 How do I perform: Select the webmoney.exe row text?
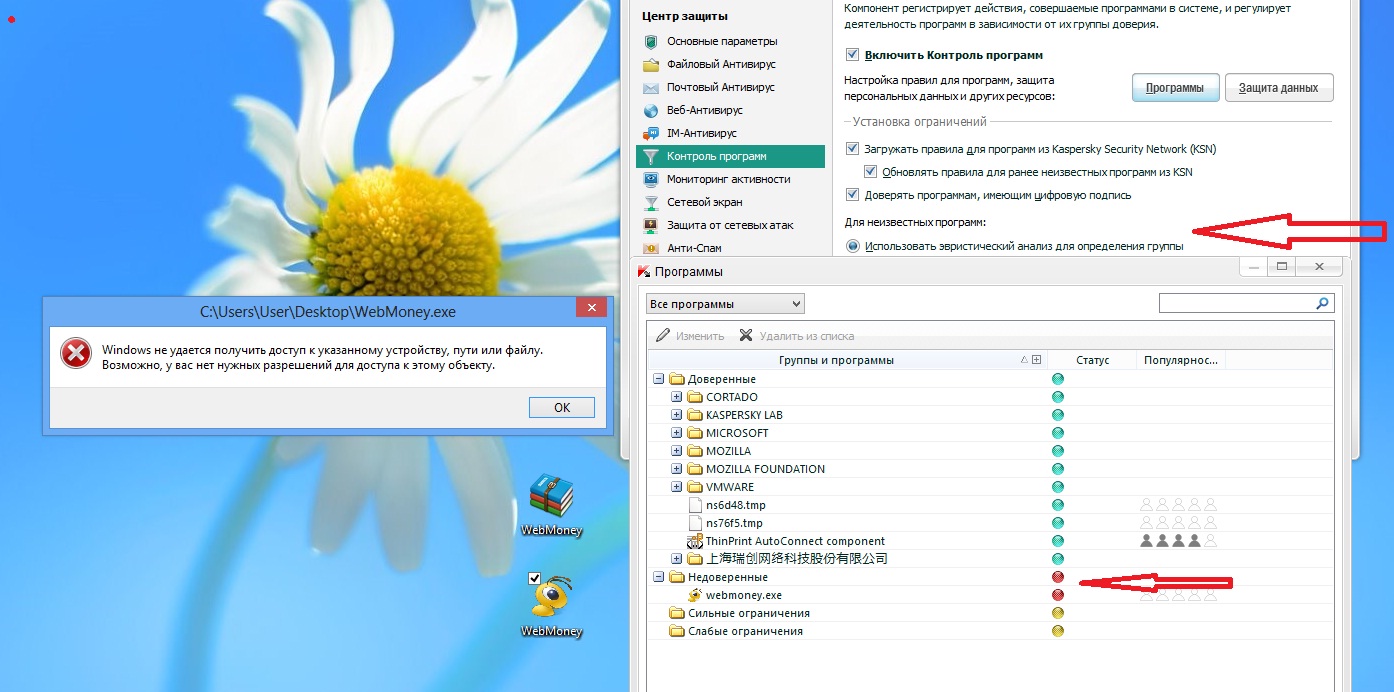(744, 595)
